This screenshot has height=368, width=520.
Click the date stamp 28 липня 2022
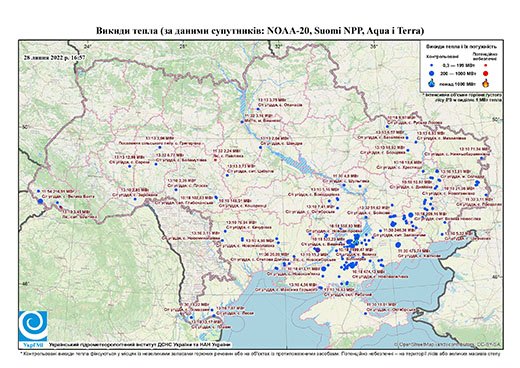point(54,57)
